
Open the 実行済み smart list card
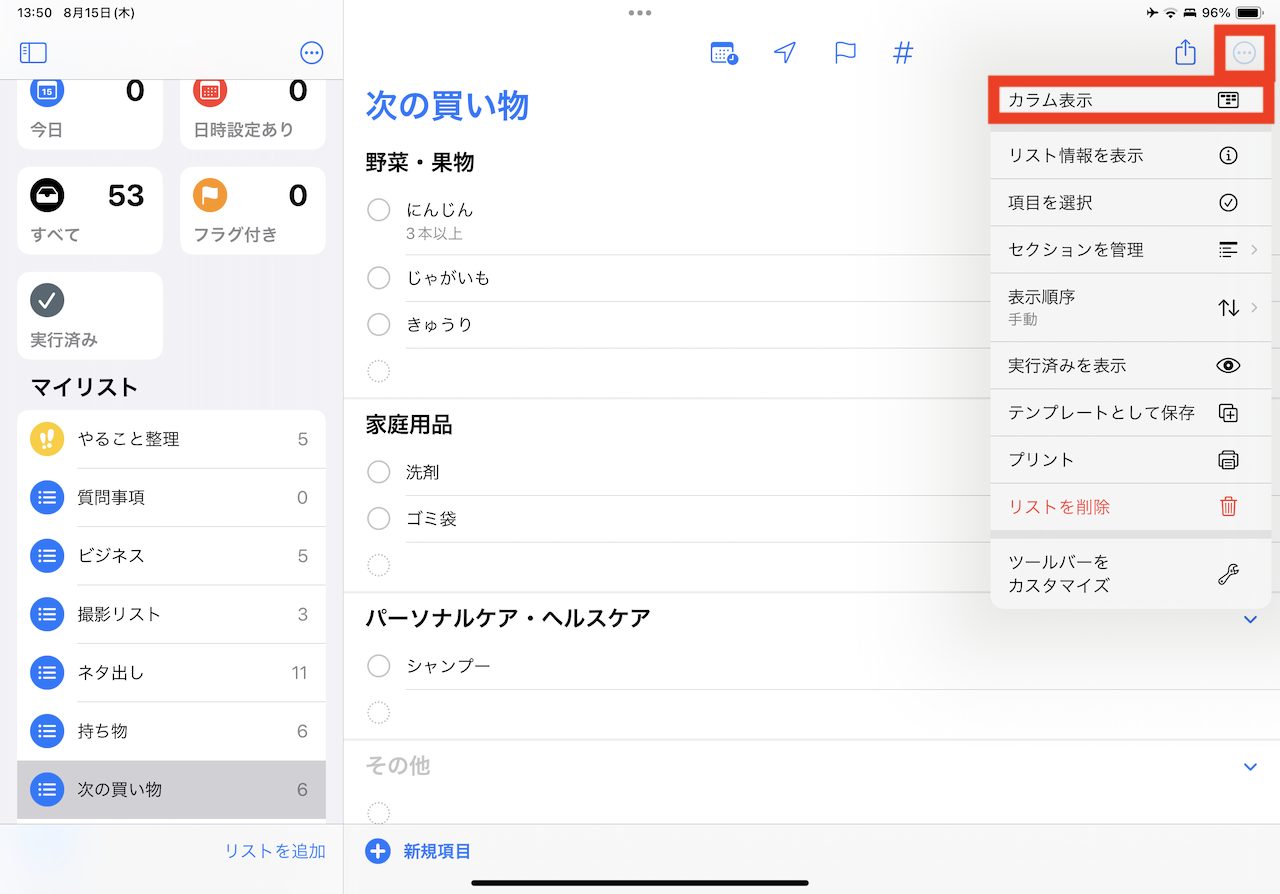click(x=90, y=316)
